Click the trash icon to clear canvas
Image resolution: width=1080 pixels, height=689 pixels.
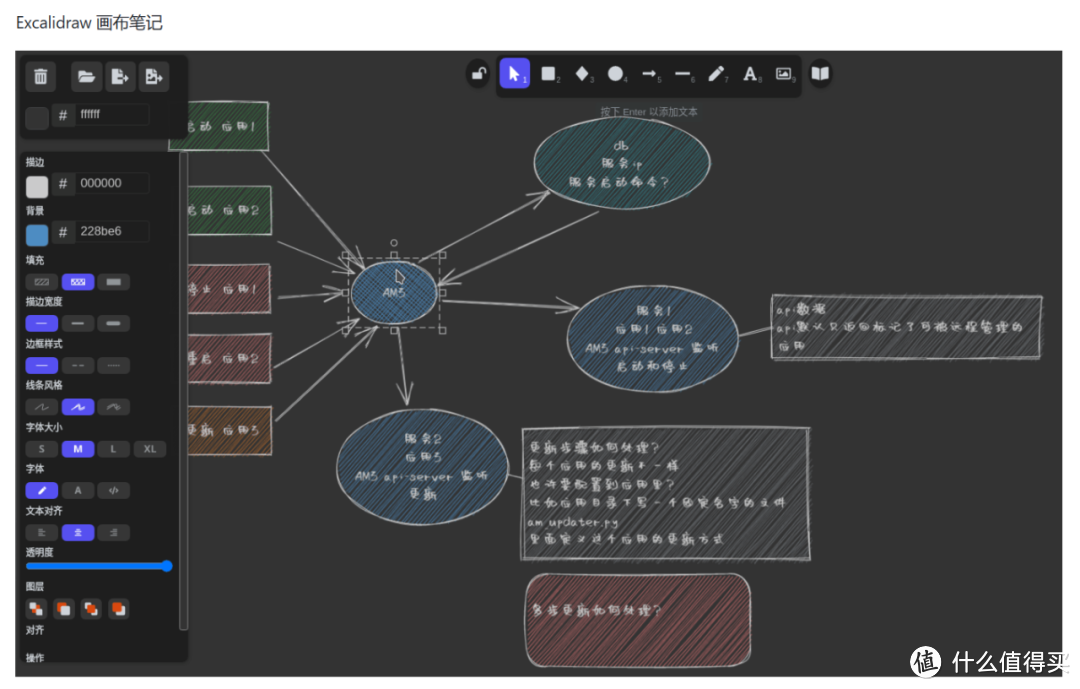[40, 76]
